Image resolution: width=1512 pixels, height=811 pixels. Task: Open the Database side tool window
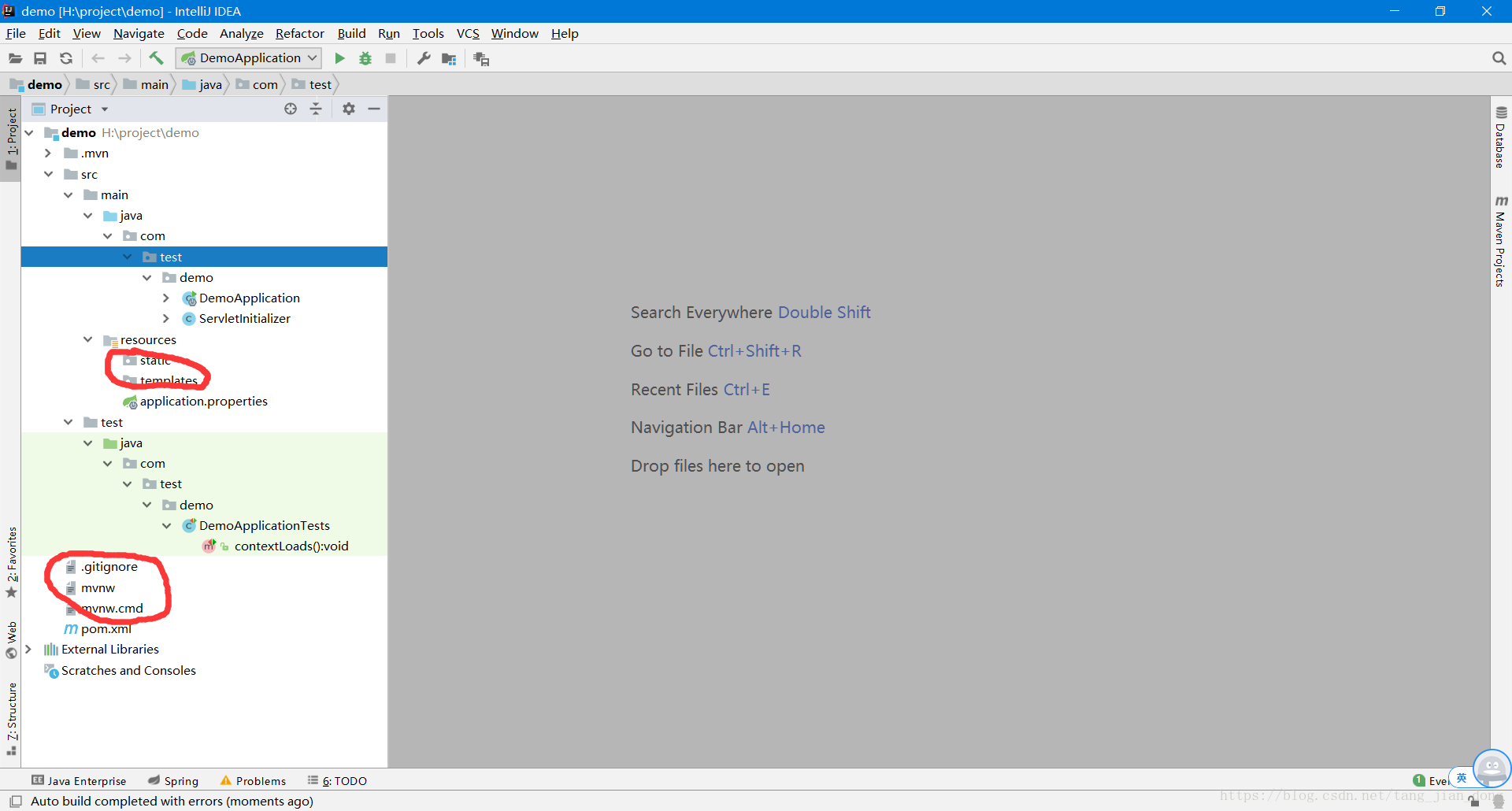click(1501, 137)
